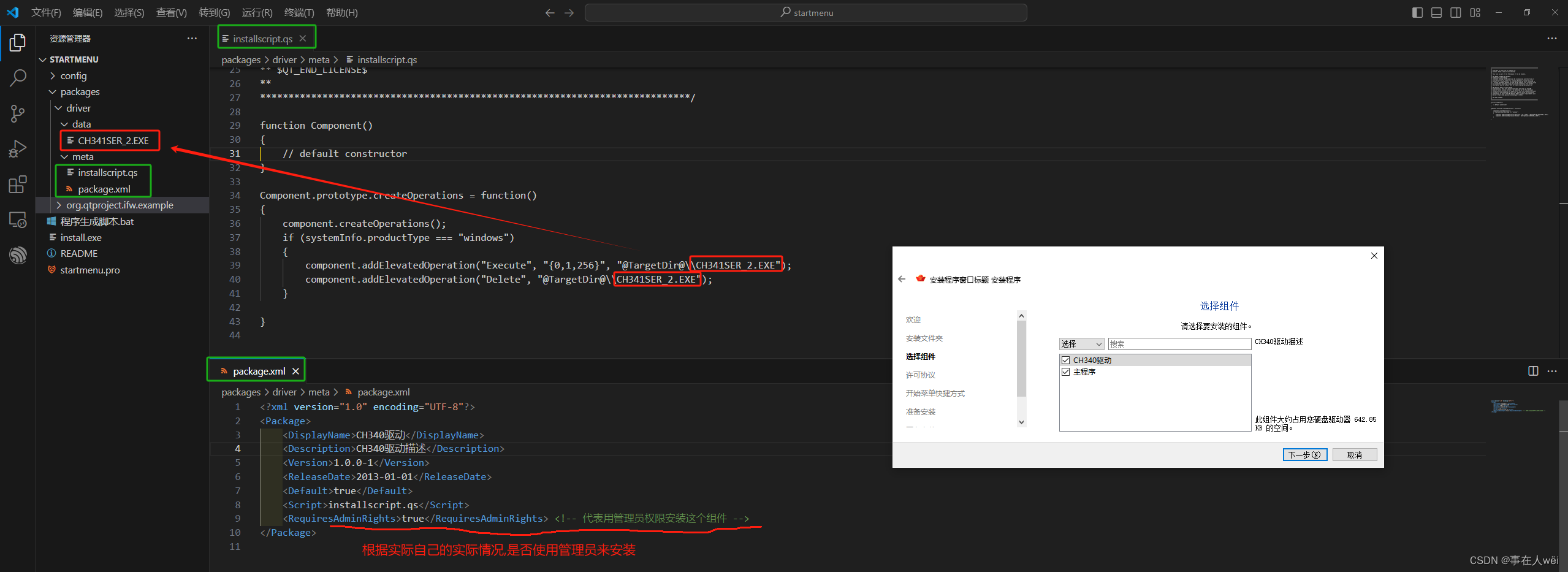Screen dimensions: 1568x572
Task: Open the README file
Action: tap(79, 253)
